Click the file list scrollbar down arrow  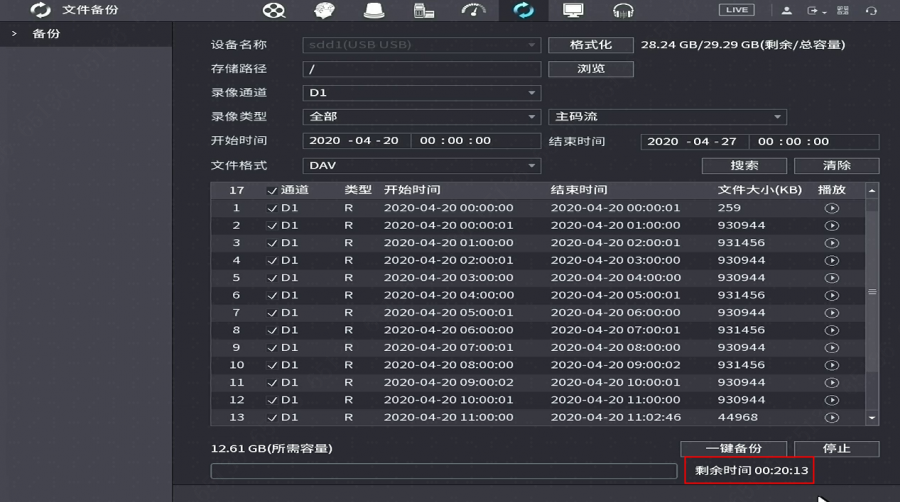(x=872, y=418)
